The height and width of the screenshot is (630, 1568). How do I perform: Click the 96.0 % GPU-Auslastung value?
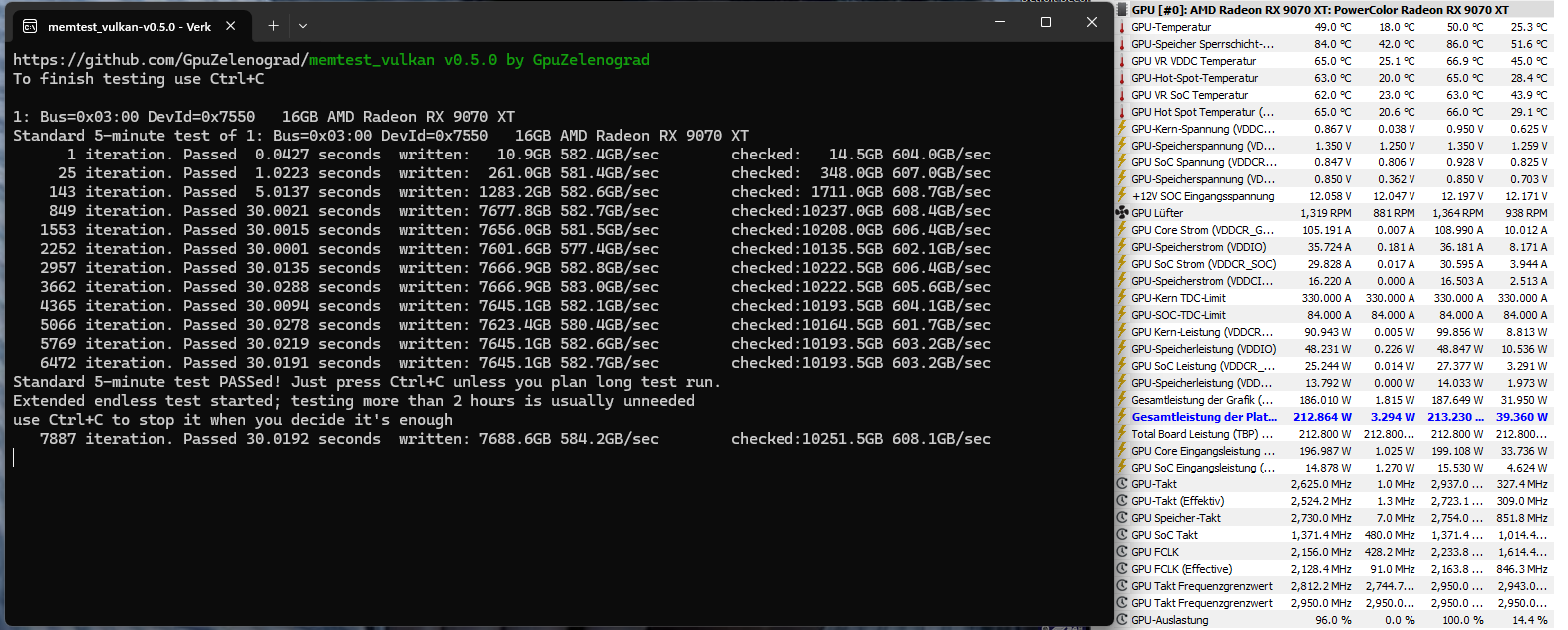click(1333, 620)
